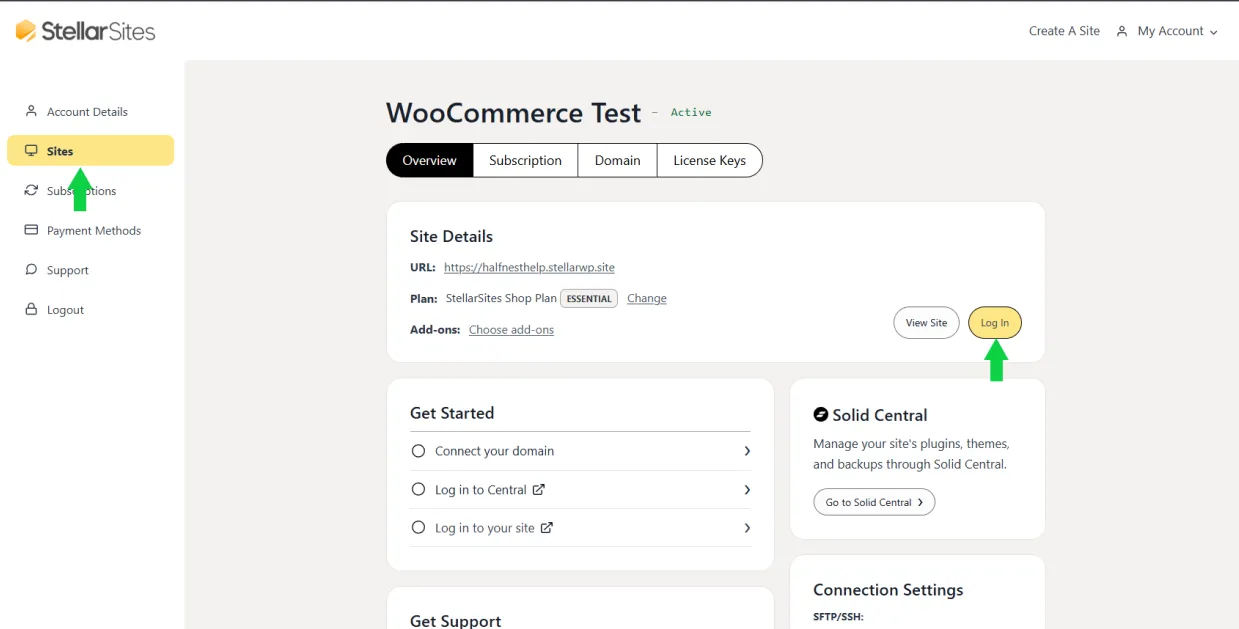Expand the Connect your domain item
The width and height of the screenshot is (1239, 629).
tap(746, 451)
